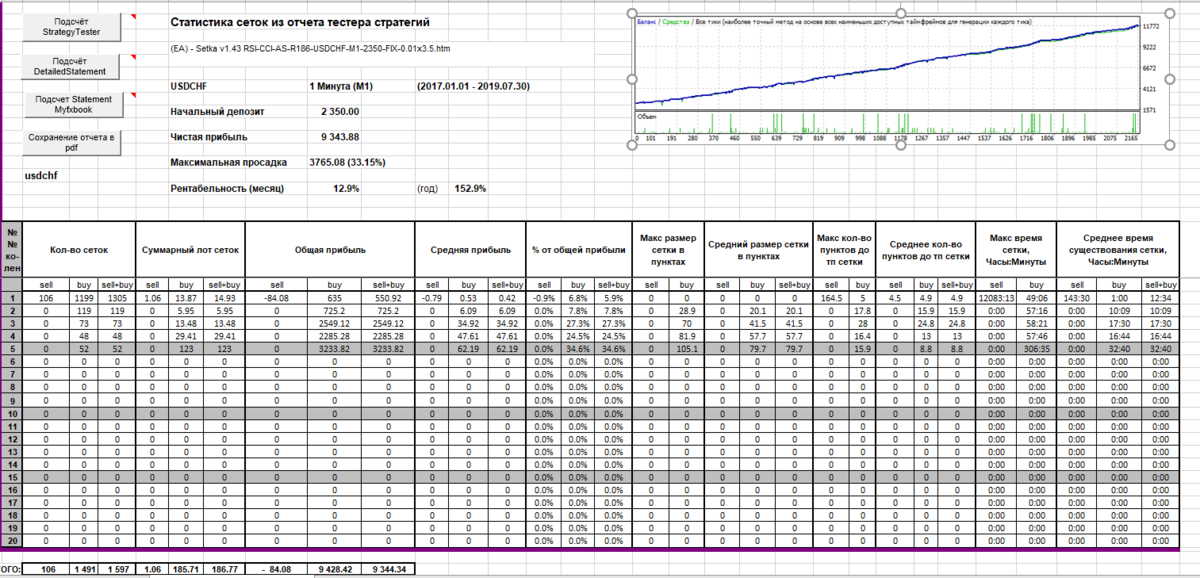This screenshot has height=578, width=1200.
Task: Select the uppercase USDCHF symbol cell
Action: click(x=190, y=88)
